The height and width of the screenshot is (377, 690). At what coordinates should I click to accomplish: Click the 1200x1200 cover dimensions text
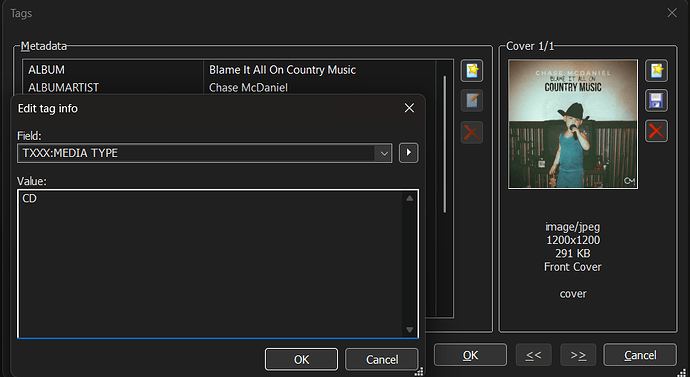573,240
